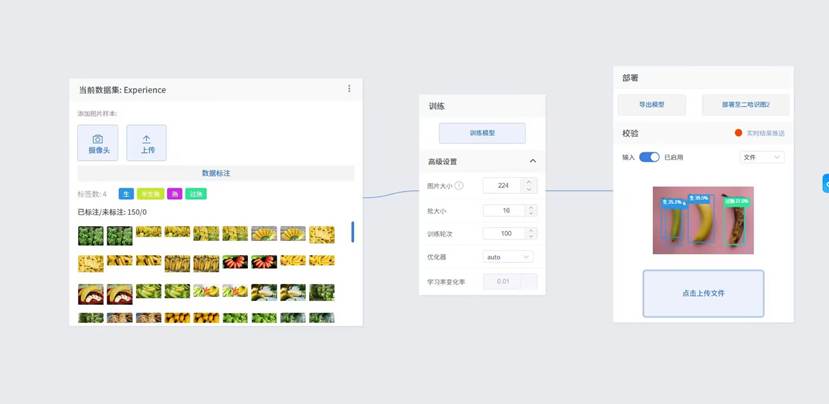Click the 训练模型 button
This screenshot has height=404, width=829.
[482, 133]
